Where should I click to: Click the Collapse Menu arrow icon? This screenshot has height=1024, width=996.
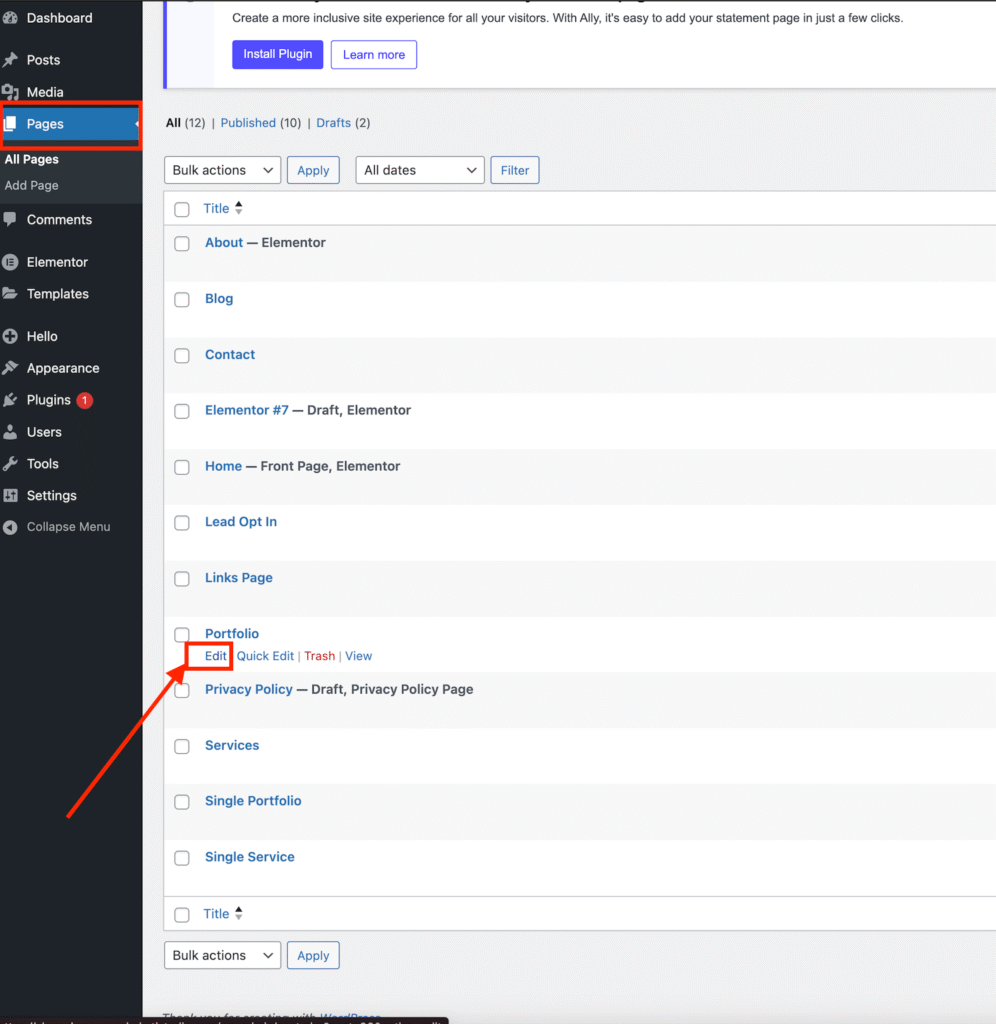[10, 527]
